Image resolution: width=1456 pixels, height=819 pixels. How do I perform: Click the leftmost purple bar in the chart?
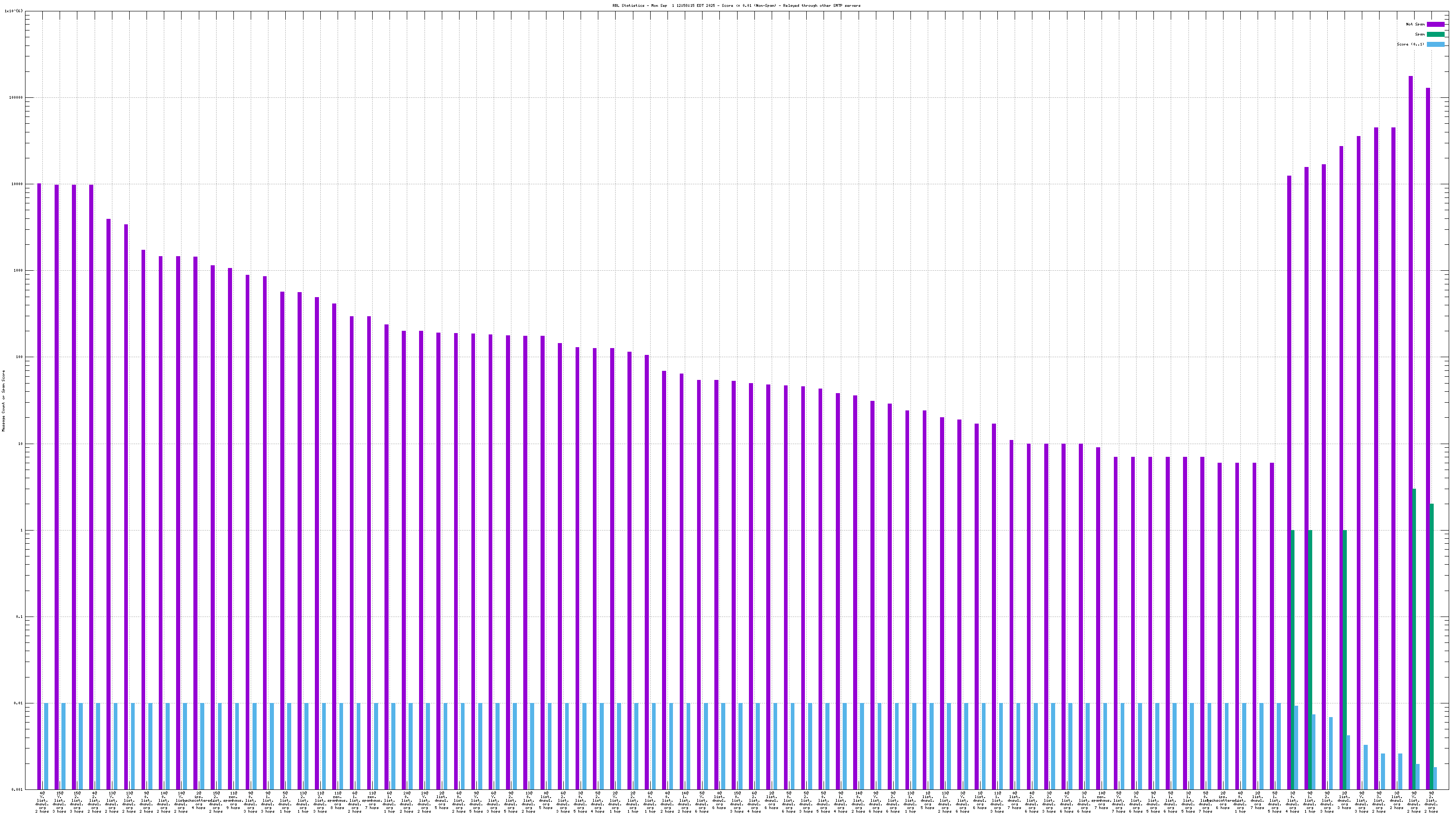[39, 480]
